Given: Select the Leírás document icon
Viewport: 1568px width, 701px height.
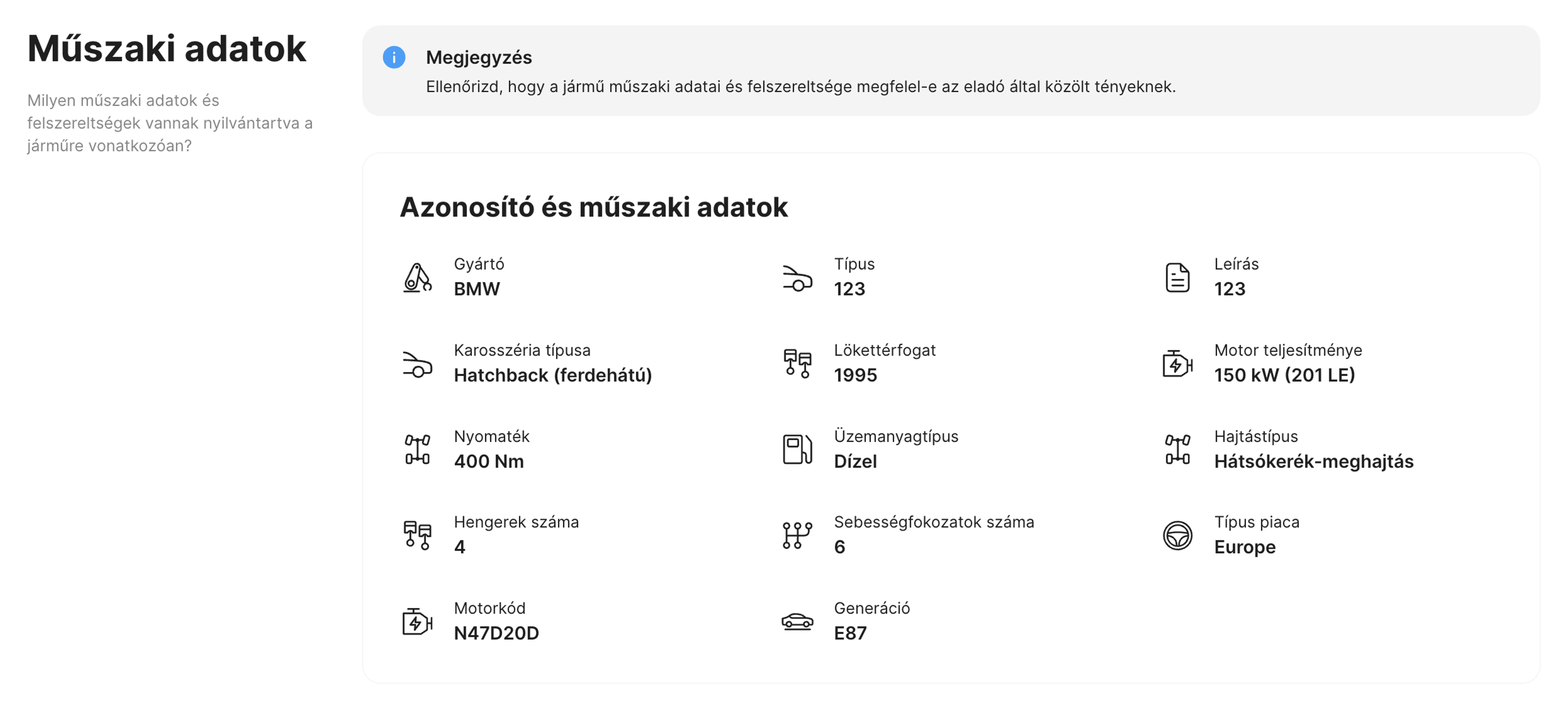Looking at the screenshot, I should 1178,278.
